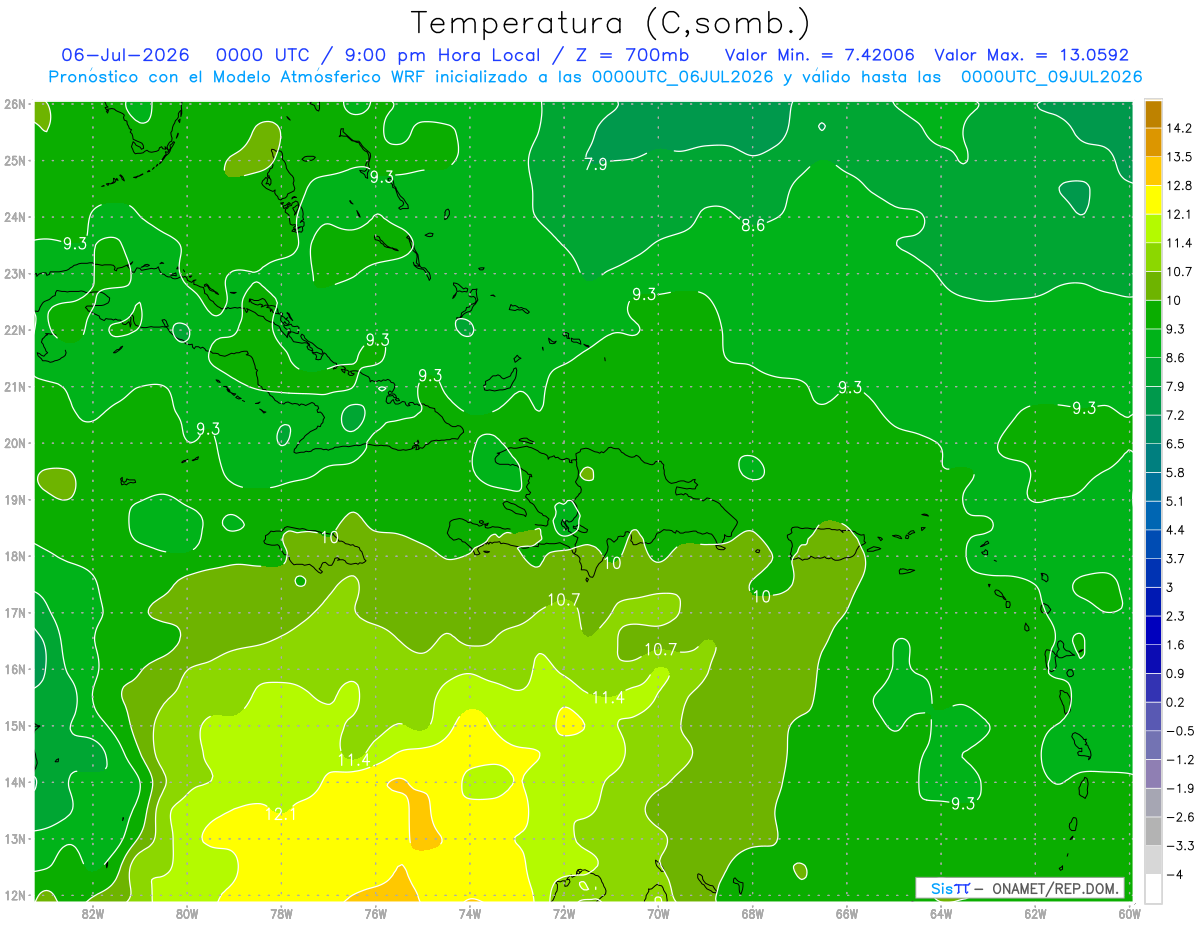The image size is (1200, 927).
Task: Click the 82W longitude axis label
Action: (x=93, y=912)
